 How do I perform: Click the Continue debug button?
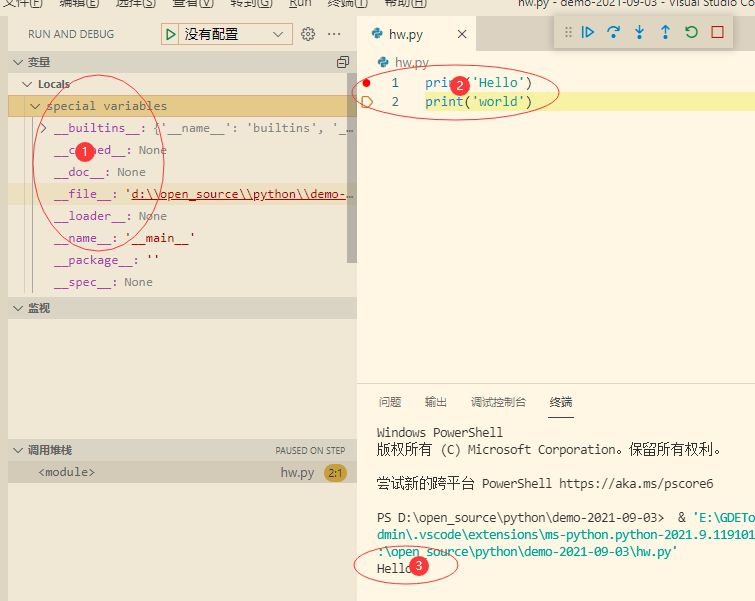pyautogui.click(x=588, y=32)
